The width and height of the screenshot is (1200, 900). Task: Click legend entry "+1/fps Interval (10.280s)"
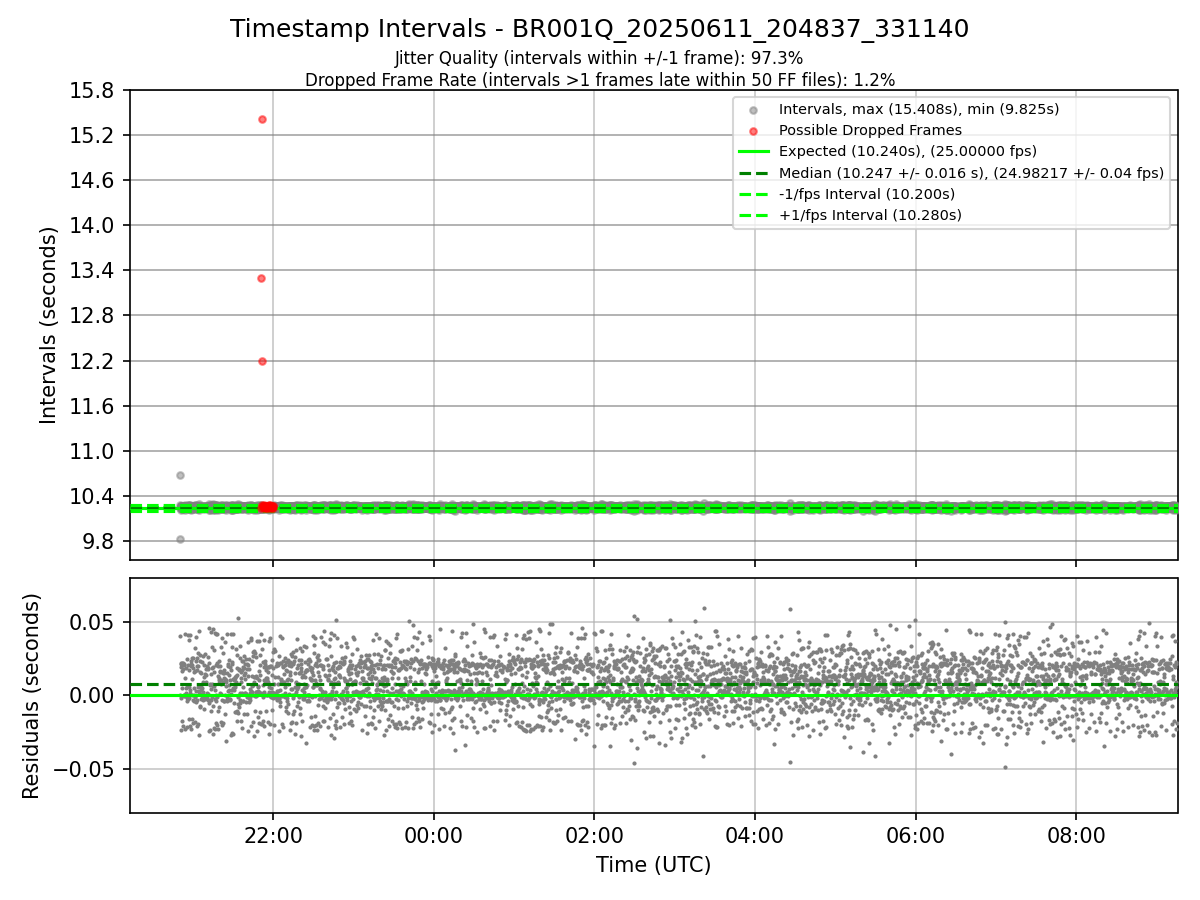pos(870,215)
